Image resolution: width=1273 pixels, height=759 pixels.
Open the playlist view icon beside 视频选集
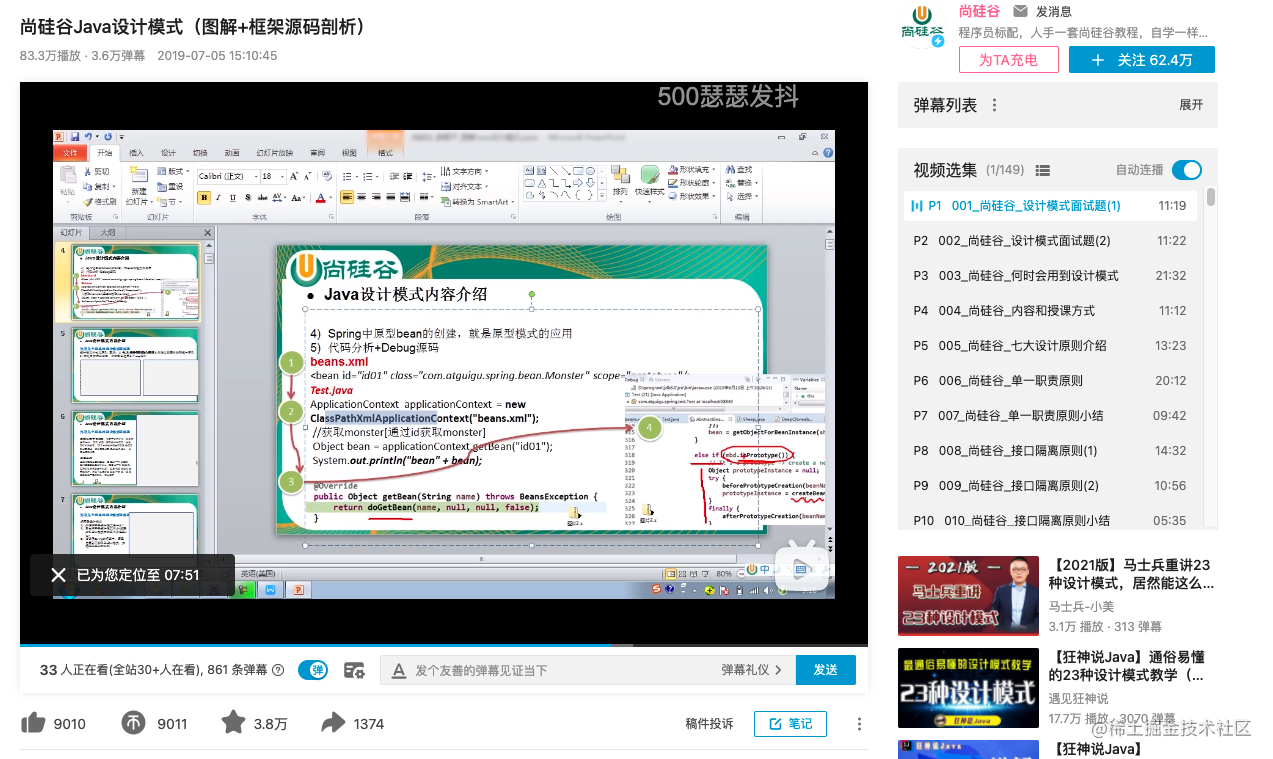[x=1043, y=170]
